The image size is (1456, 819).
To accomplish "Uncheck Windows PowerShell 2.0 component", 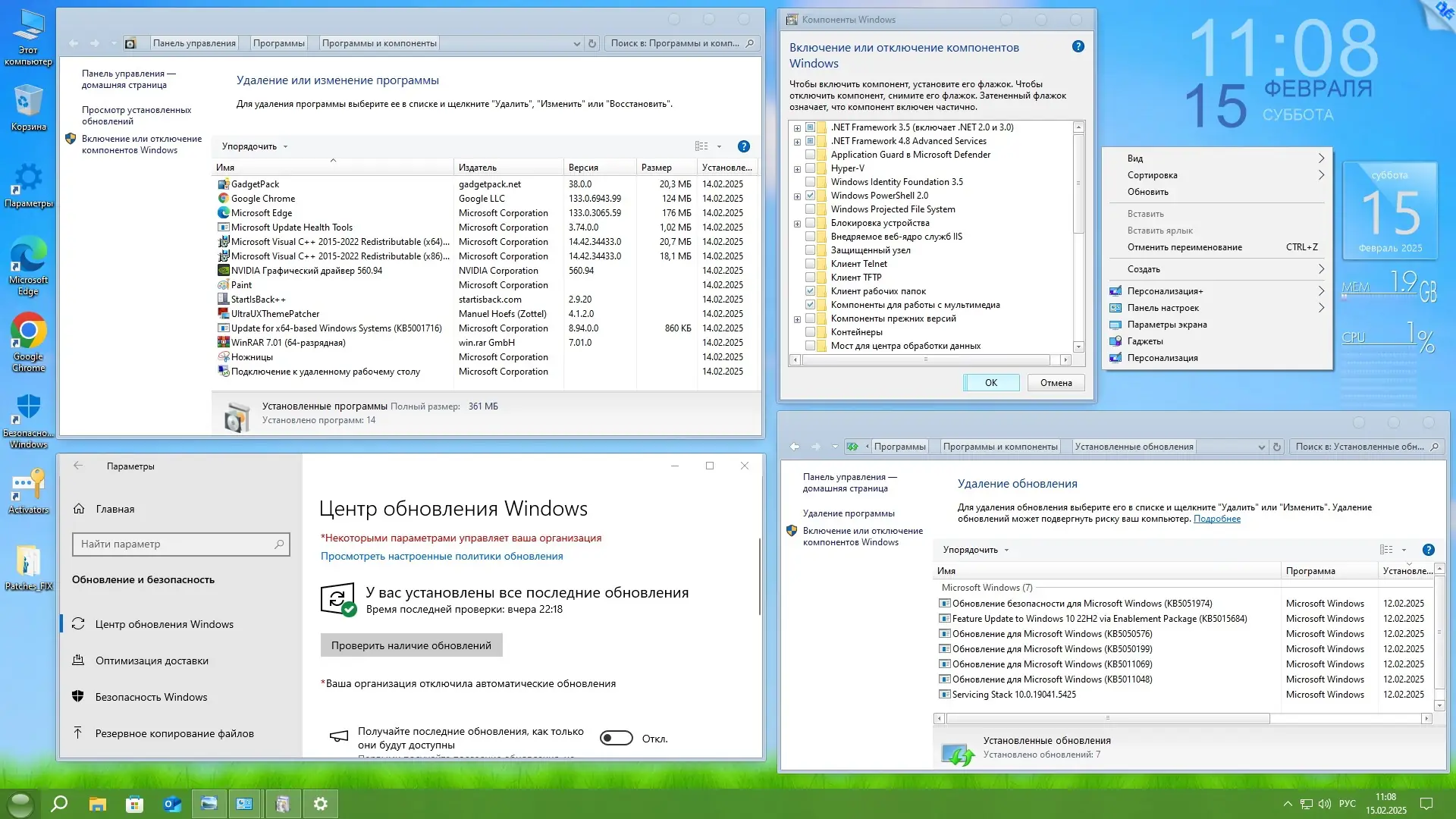I will [x=811, y=195].
